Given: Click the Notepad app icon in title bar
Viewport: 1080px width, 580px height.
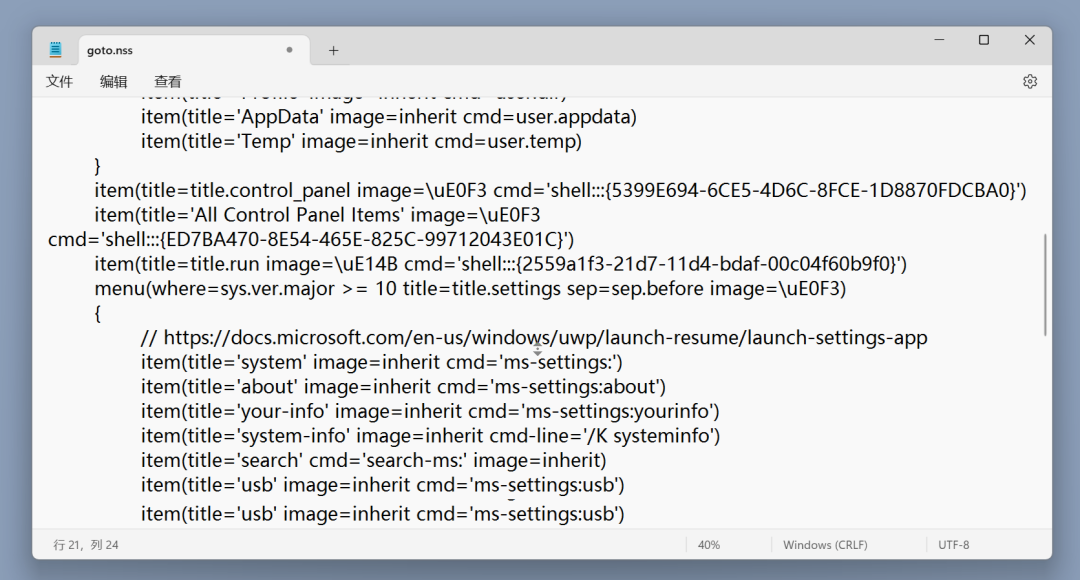Looking at the screenshot, I should [x=56, y=50].
